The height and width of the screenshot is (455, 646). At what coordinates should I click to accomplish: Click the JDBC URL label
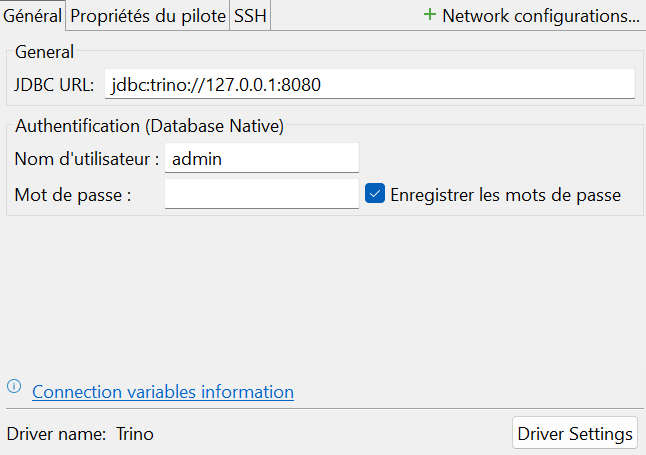tap(55, 85)
